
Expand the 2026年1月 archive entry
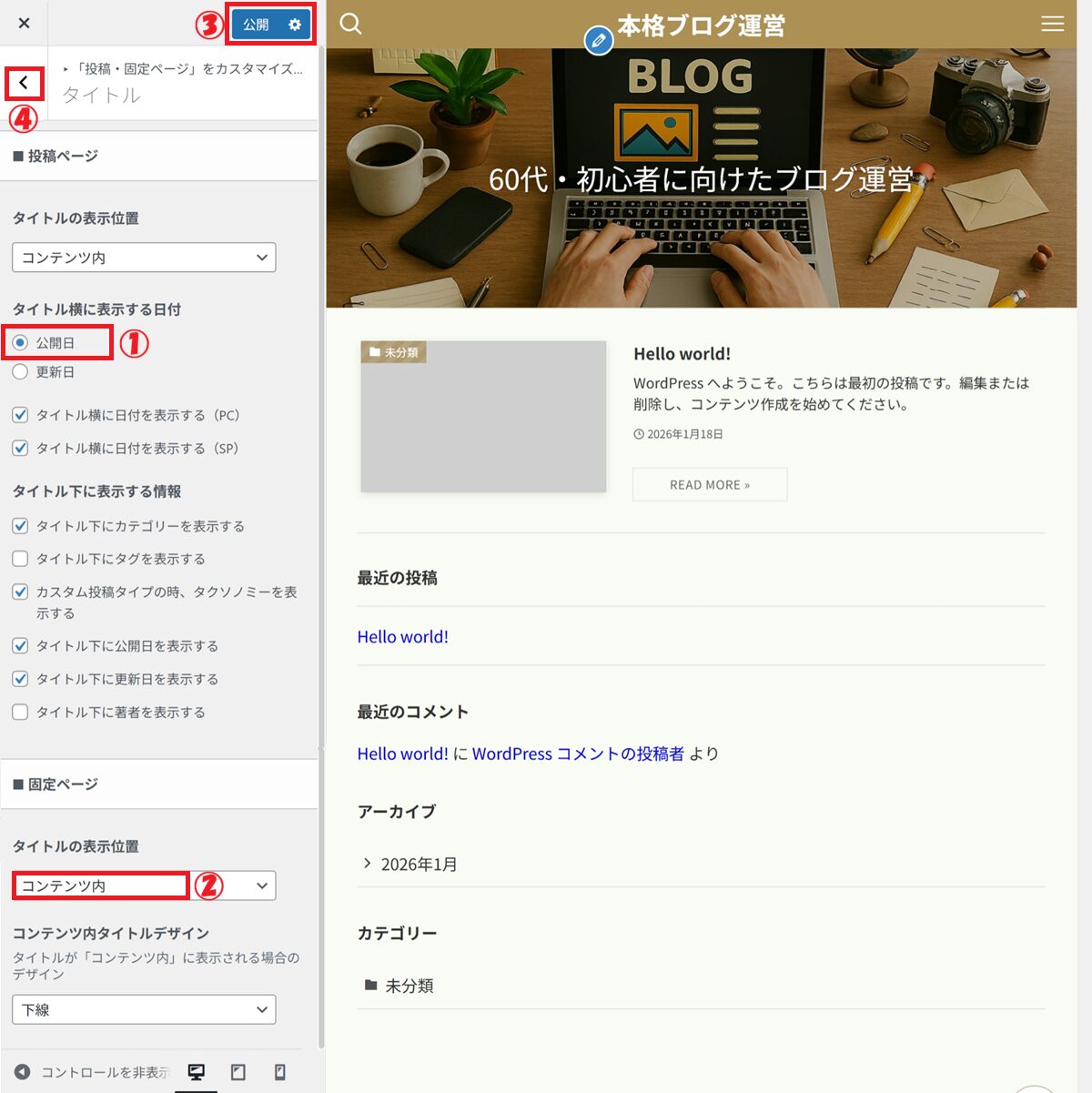tap(419, 865)
